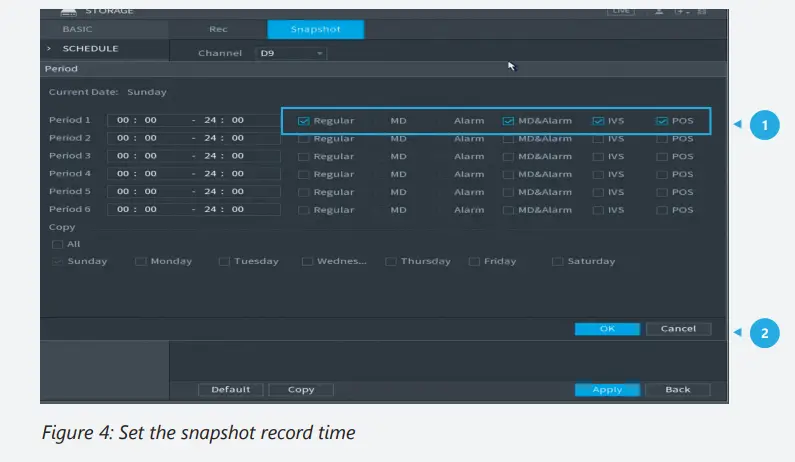Screen dimensions: 795x462
Task: Open the SCHEDULE sidebar item
Action: (x=90, y=49)
